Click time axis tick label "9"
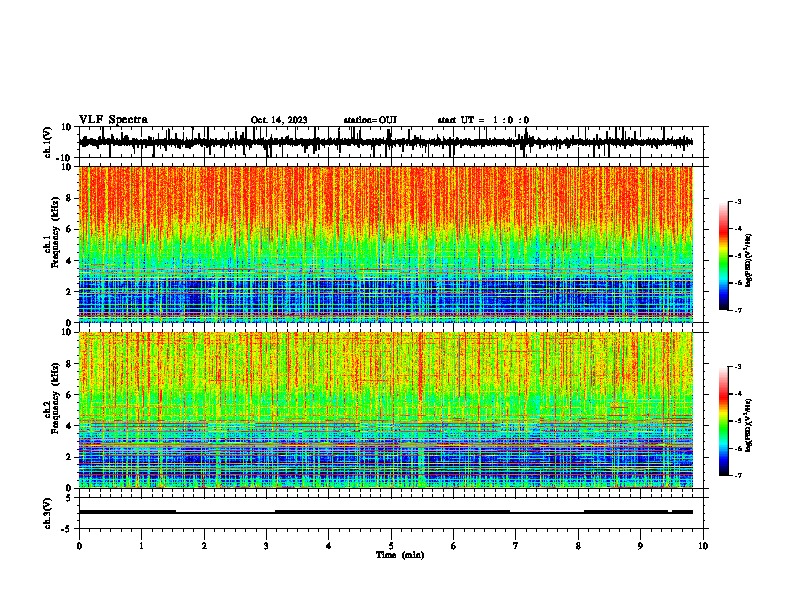This screenshot has width=792, height=612. (x=641, y=546)
